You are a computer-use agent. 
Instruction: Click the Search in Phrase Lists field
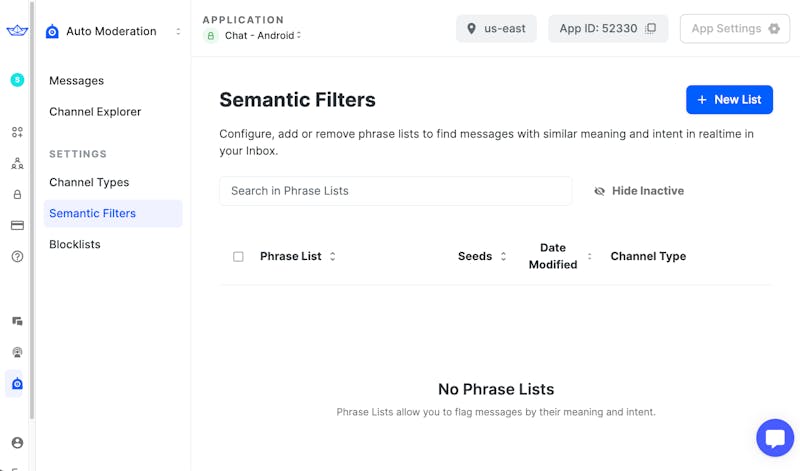(395, 191)
